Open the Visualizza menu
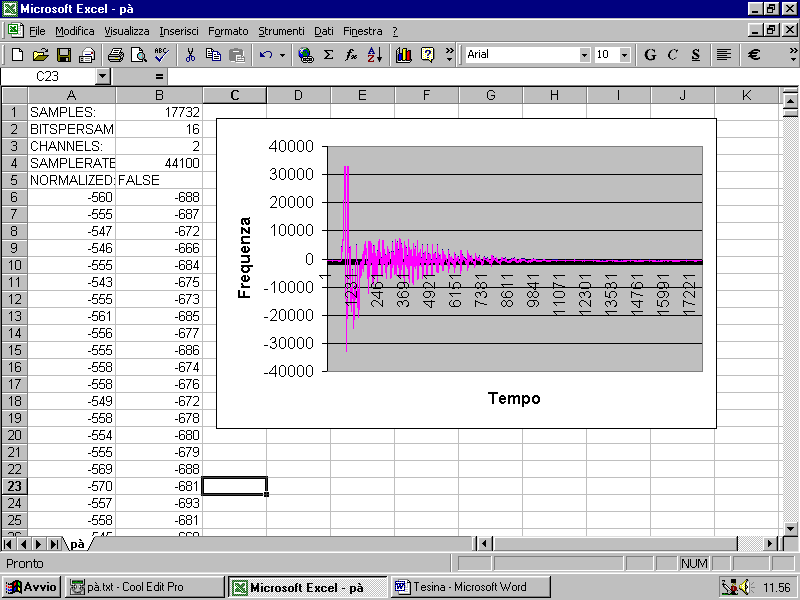Screen dimensions: 800x600 coord(127,31)
